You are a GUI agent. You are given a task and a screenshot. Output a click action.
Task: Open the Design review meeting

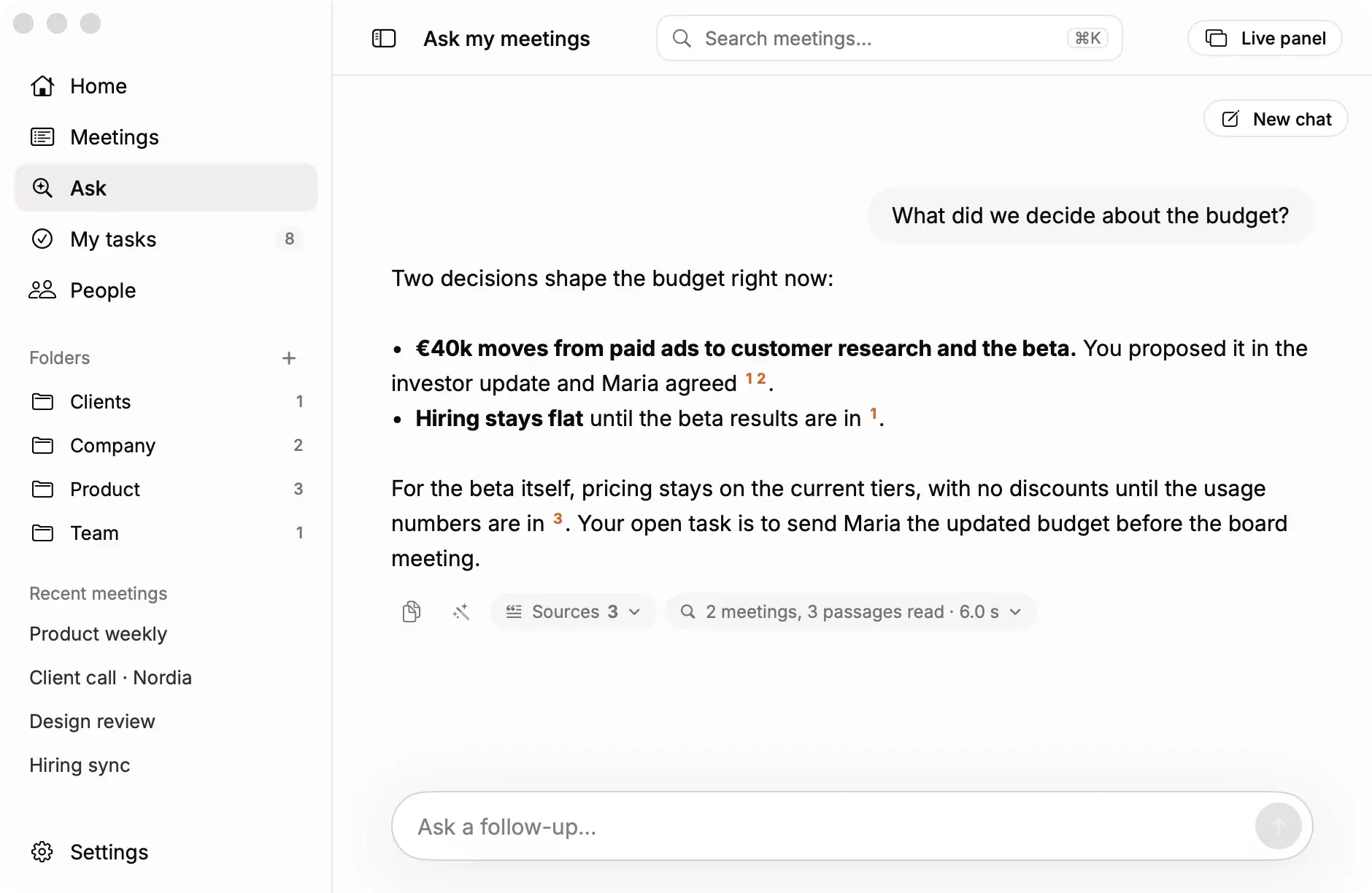[93, 722]
